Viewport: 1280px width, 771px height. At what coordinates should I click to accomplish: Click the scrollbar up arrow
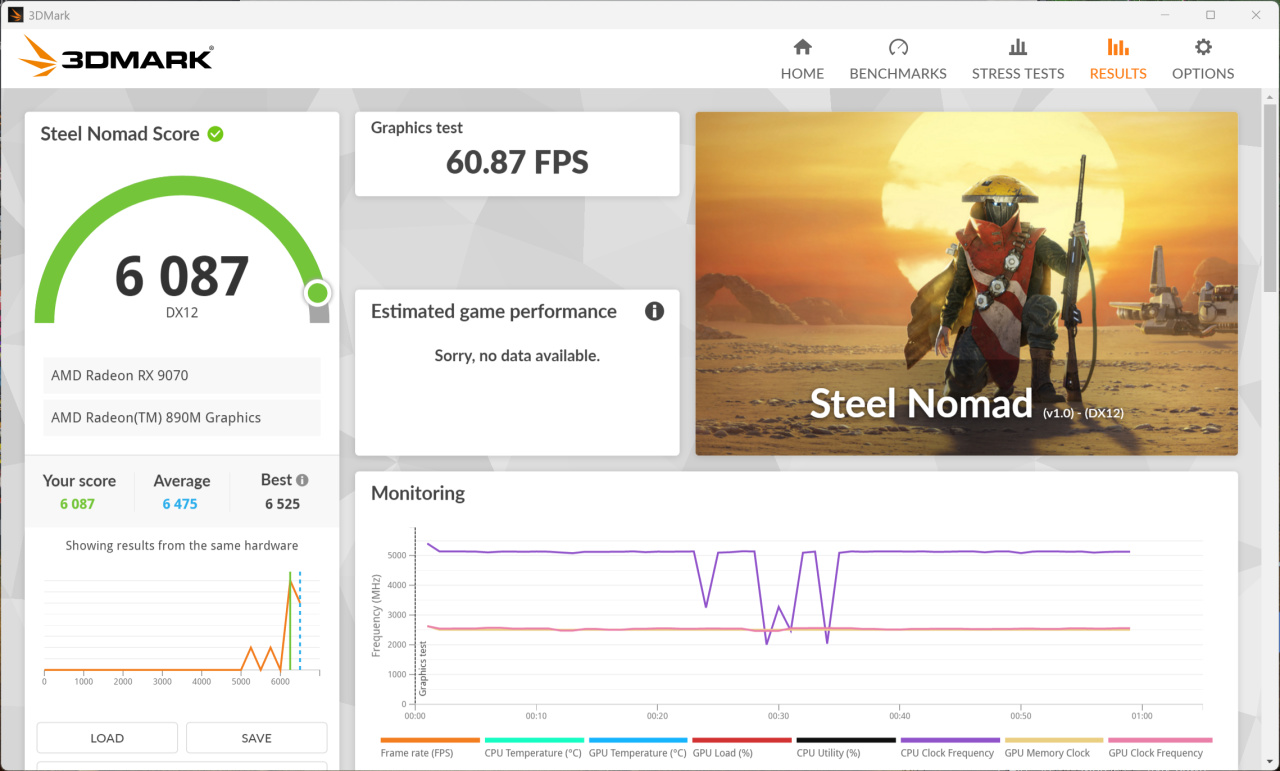tap(1271, 96)
